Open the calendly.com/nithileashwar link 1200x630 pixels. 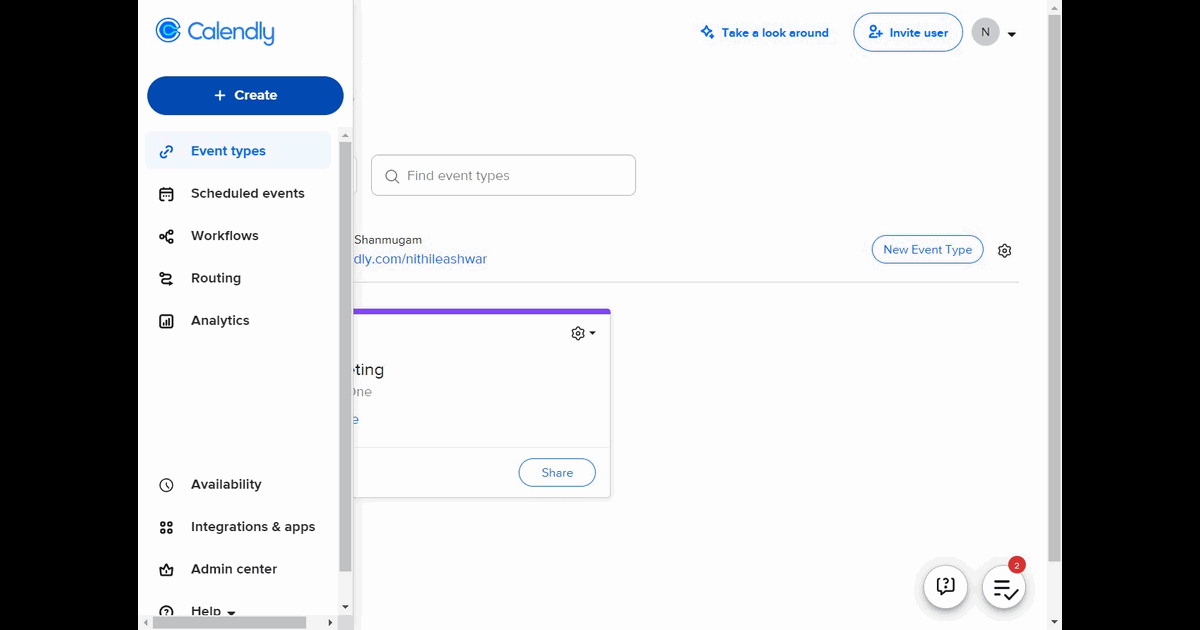click(421, 259)
